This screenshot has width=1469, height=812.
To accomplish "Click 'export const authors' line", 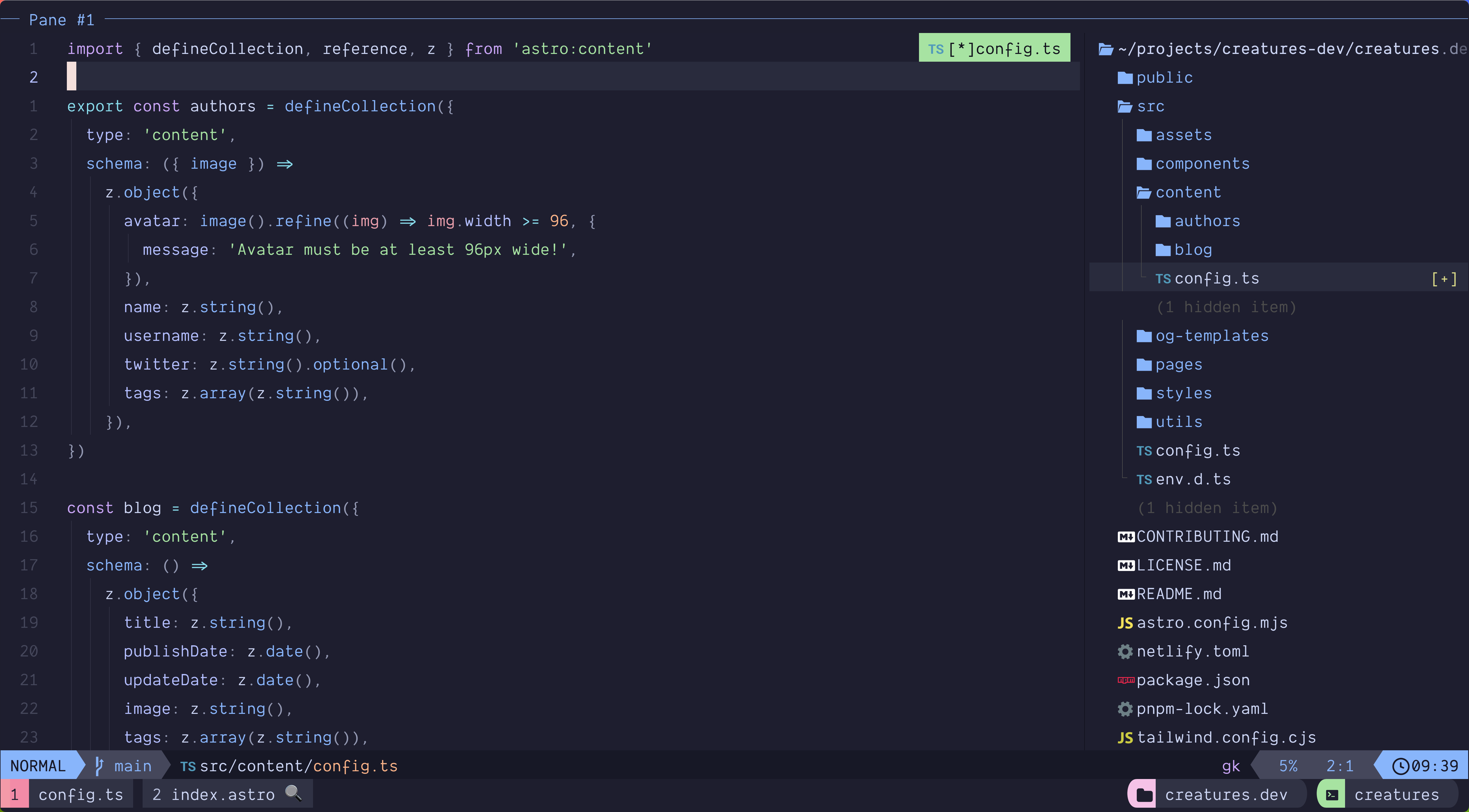I will [261, 106].
